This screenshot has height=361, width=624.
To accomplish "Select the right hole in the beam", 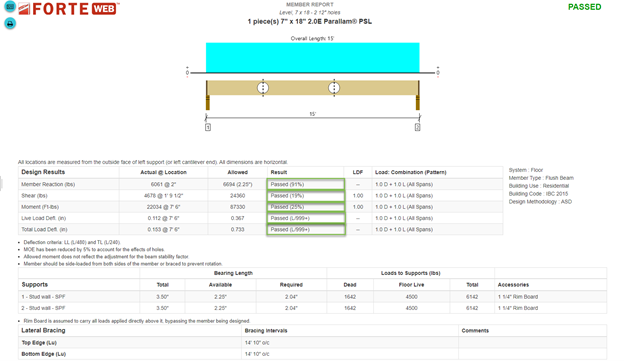I will click(334, 88).
